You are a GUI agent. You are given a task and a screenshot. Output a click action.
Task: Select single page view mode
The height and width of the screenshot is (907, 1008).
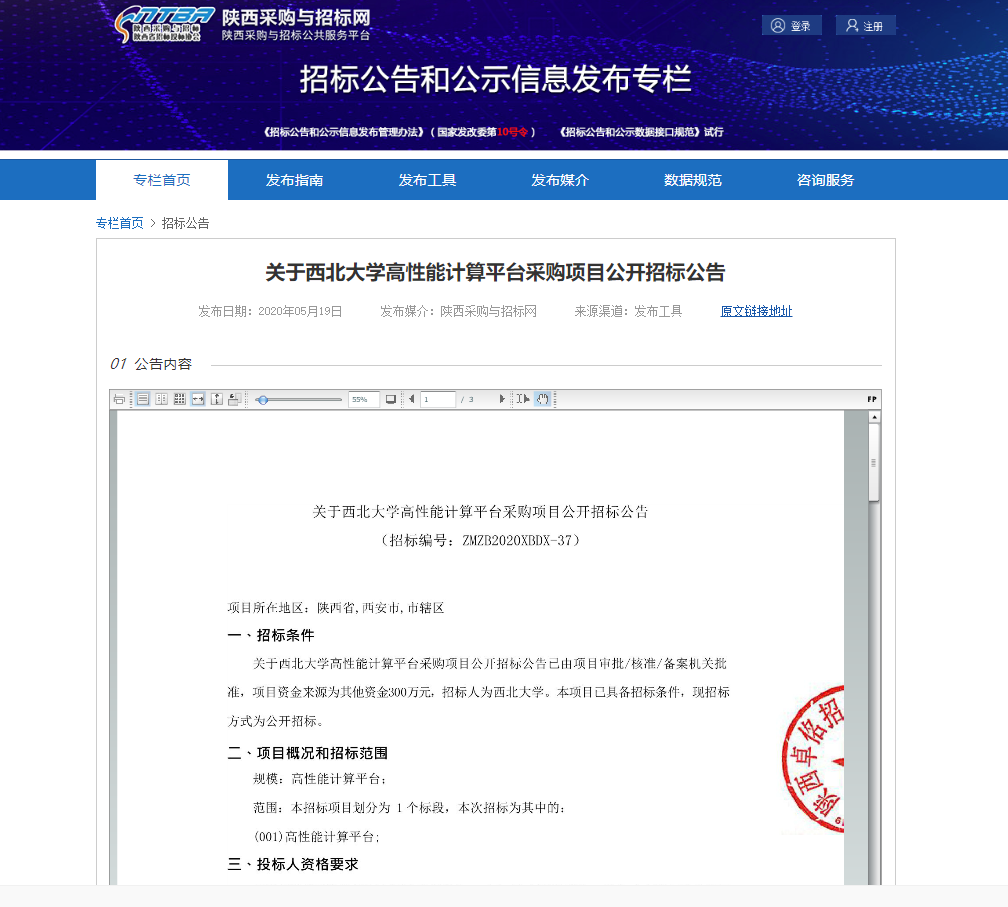(143, 399)
